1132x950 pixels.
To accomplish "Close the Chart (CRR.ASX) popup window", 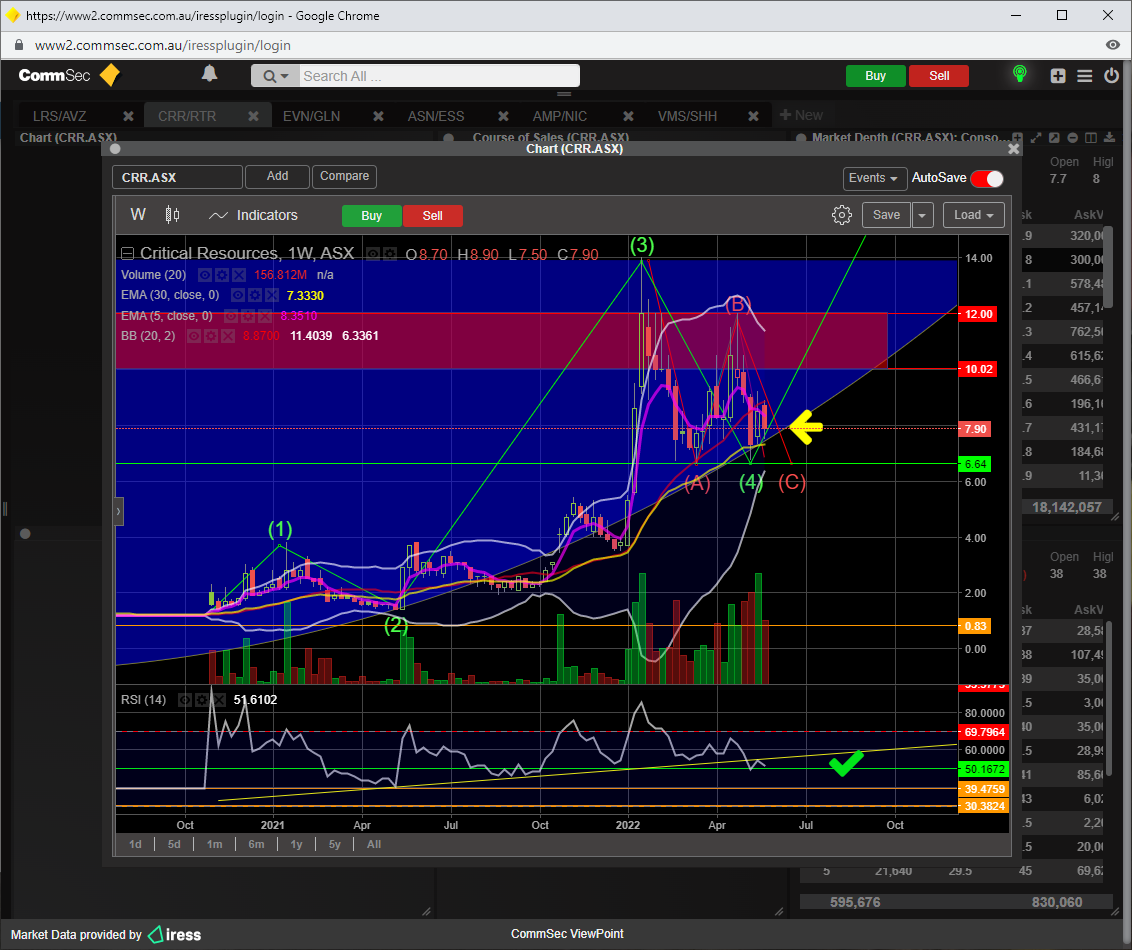I will point(1013,149).
